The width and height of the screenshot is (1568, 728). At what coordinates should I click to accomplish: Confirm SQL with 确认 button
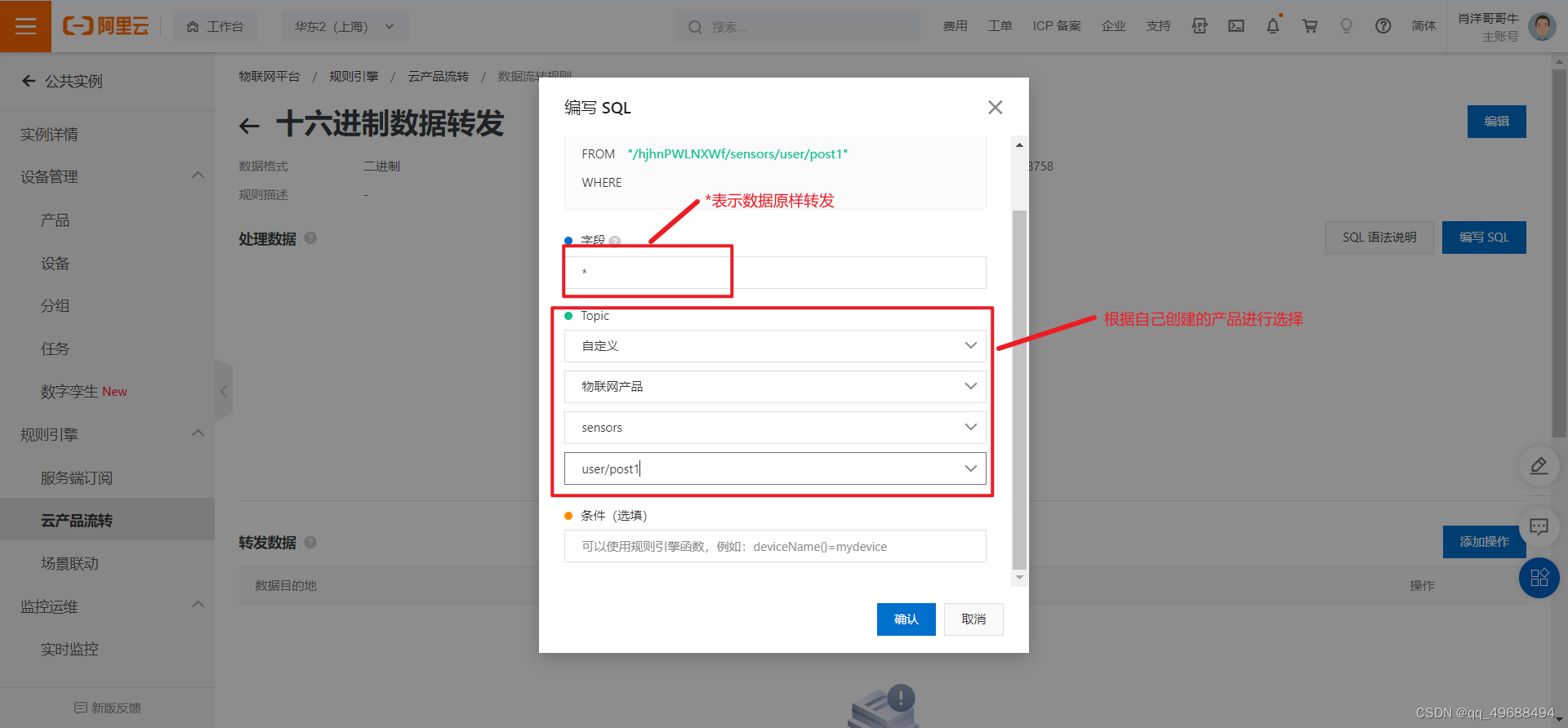906,619
